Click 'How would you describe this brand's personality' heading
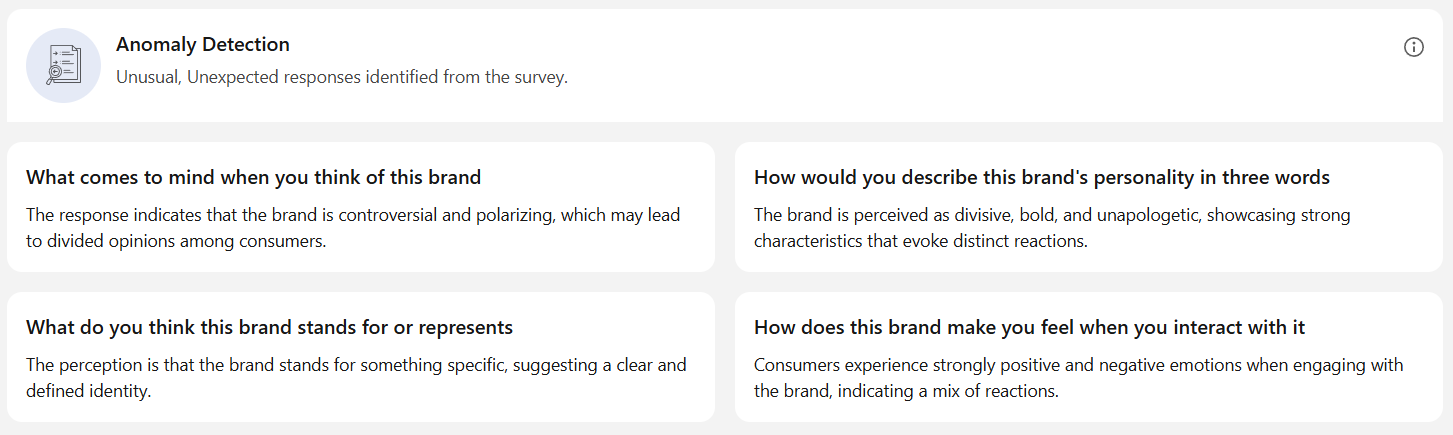Image resolution: width=1453 pixels, height=435 pixels. point(1042,177)
